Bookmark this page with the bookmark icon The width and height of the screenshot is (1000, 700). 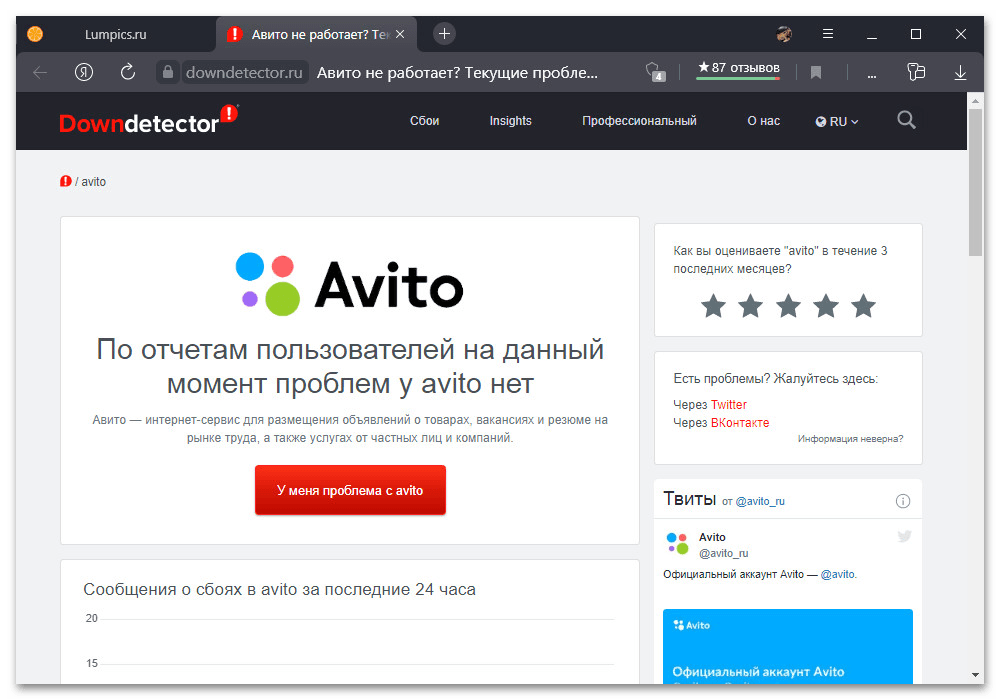click(816, 73)
